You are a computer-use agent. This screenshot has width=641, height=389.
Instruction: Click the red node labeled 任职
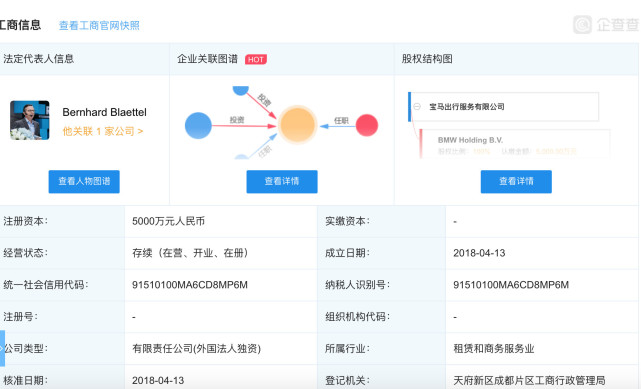coord(367,125)
